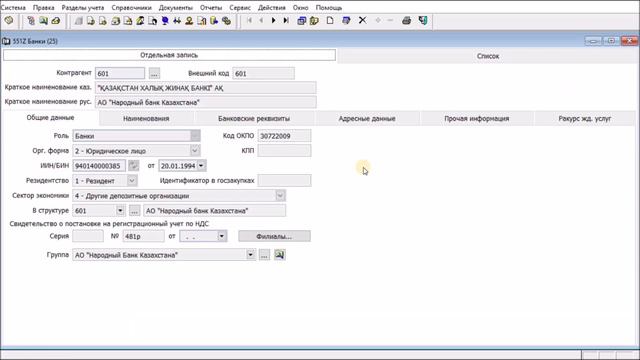Expand the Сектор экономики dropdown arrow
Image resolution: width=640 pixels, height=360 pixels.
[x=280, y=196]
